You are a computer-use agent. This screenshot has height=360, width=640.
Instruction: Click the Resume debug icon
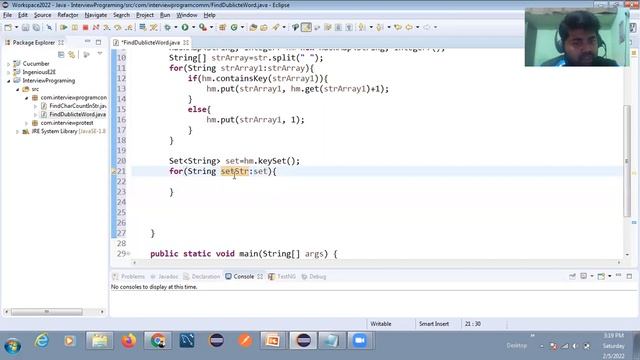64,27
